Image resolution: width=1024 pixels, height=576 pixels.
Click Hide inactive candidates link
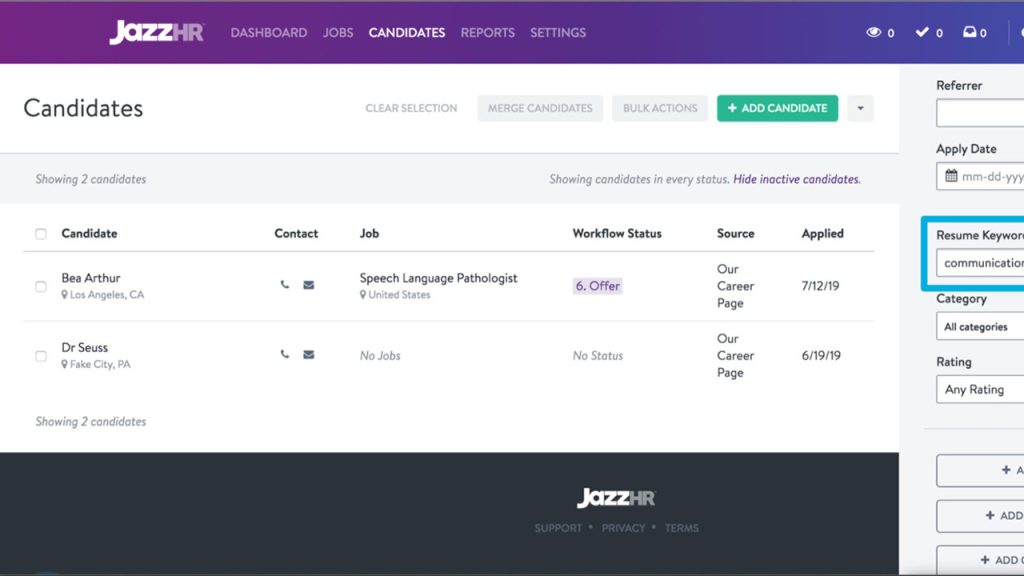coord(796,179)
